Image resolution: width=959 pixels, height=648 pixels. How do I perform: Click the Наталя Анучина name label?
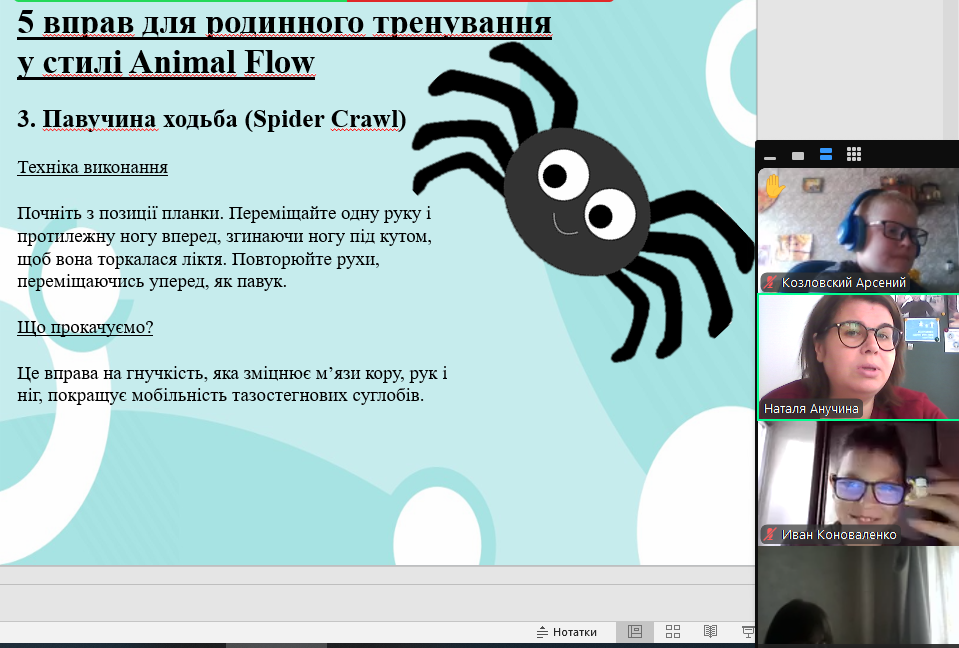(x=811, y=408)
